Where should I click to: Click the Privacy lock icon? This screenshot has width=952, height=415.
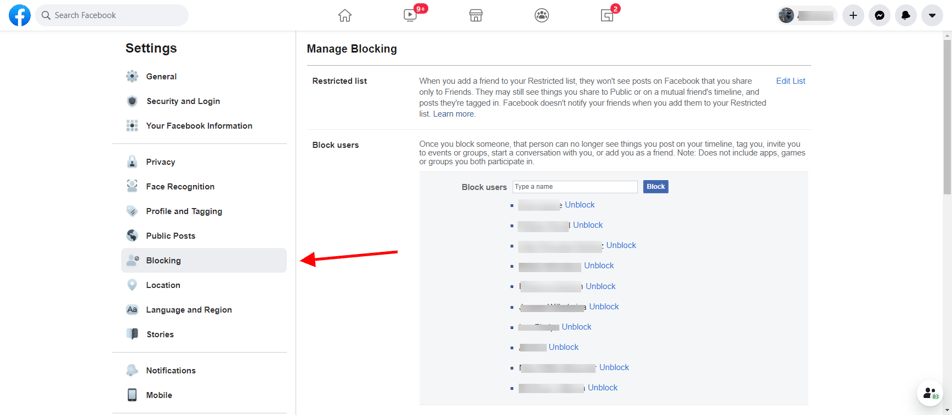132,162
